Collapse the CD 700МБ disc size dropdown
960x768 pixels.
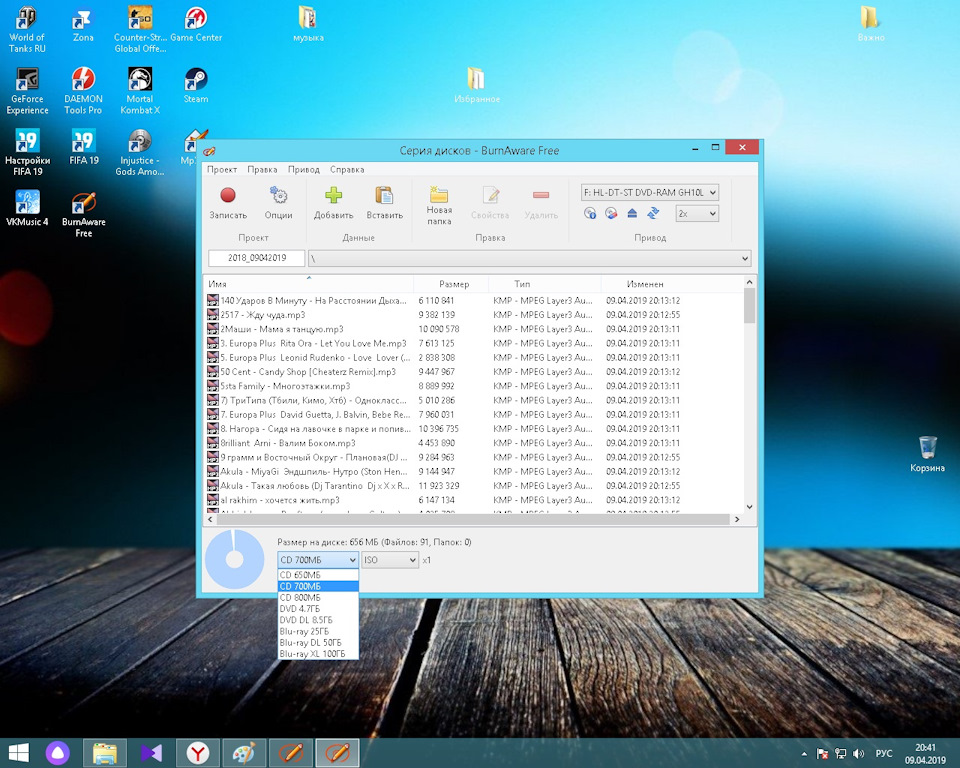pos(318,560)
